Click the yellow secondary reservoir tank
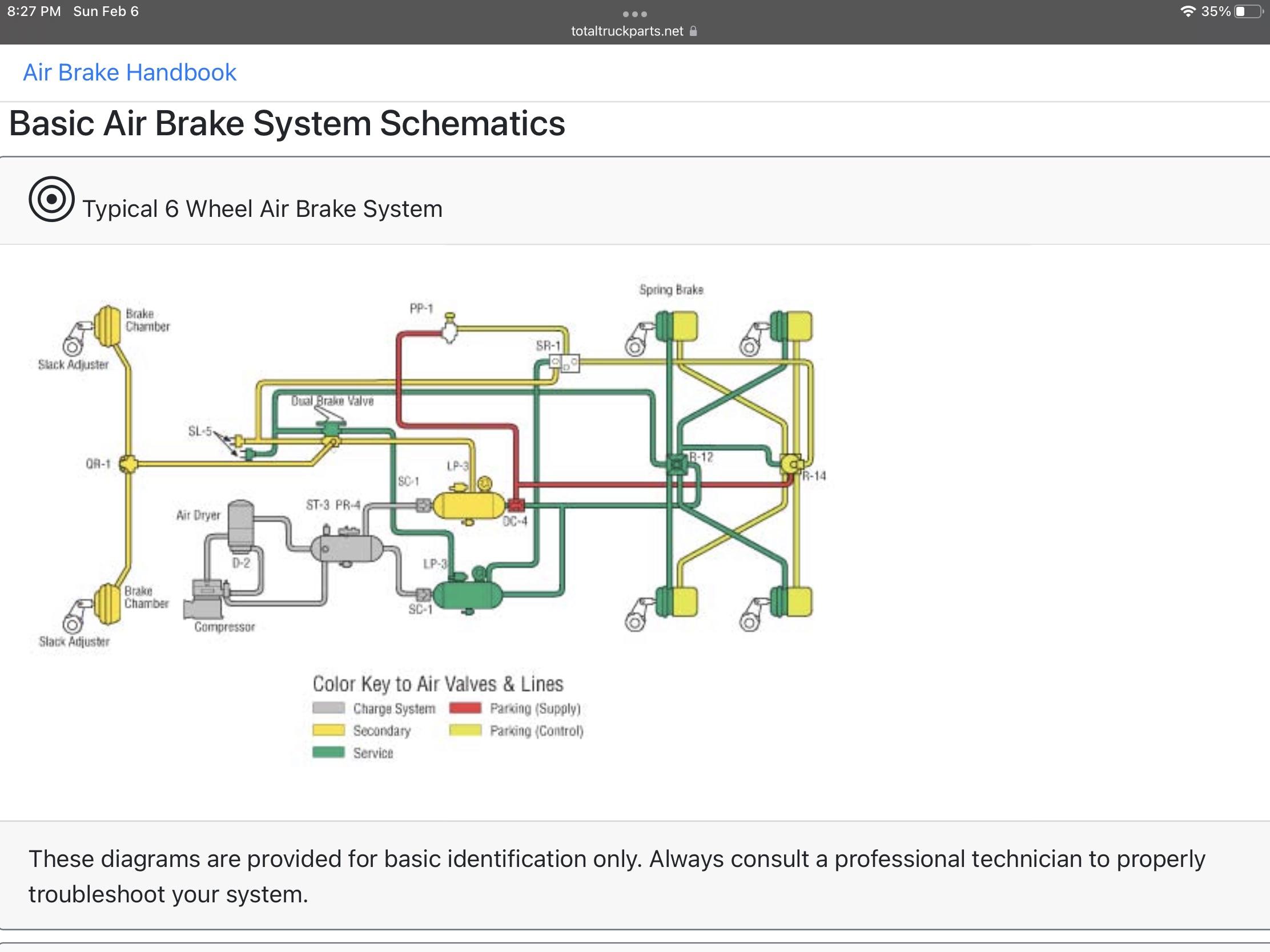This screenshot has width=1270, height=952. [x=468, y=506]
